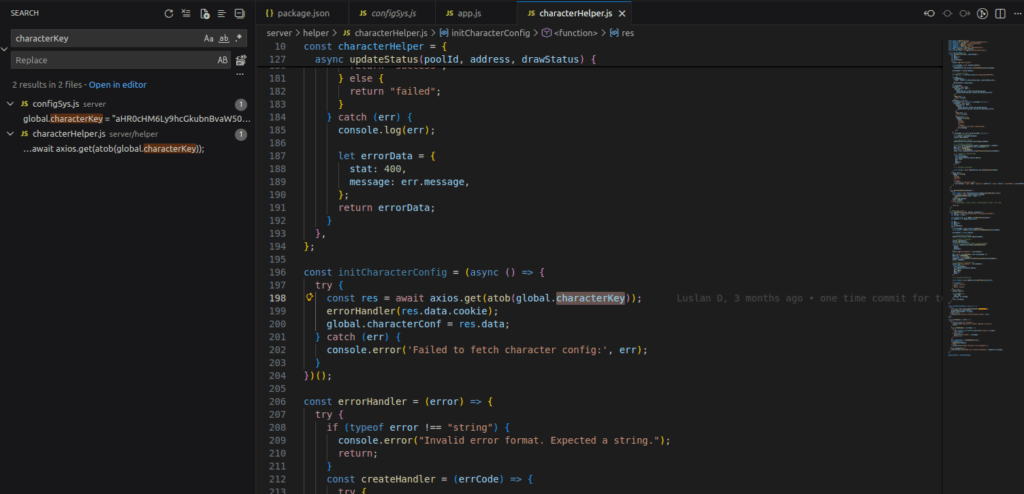The image size is (1024, 494).
Task: Collapse the Replace field toggle chevron
Action: [5, 49]
